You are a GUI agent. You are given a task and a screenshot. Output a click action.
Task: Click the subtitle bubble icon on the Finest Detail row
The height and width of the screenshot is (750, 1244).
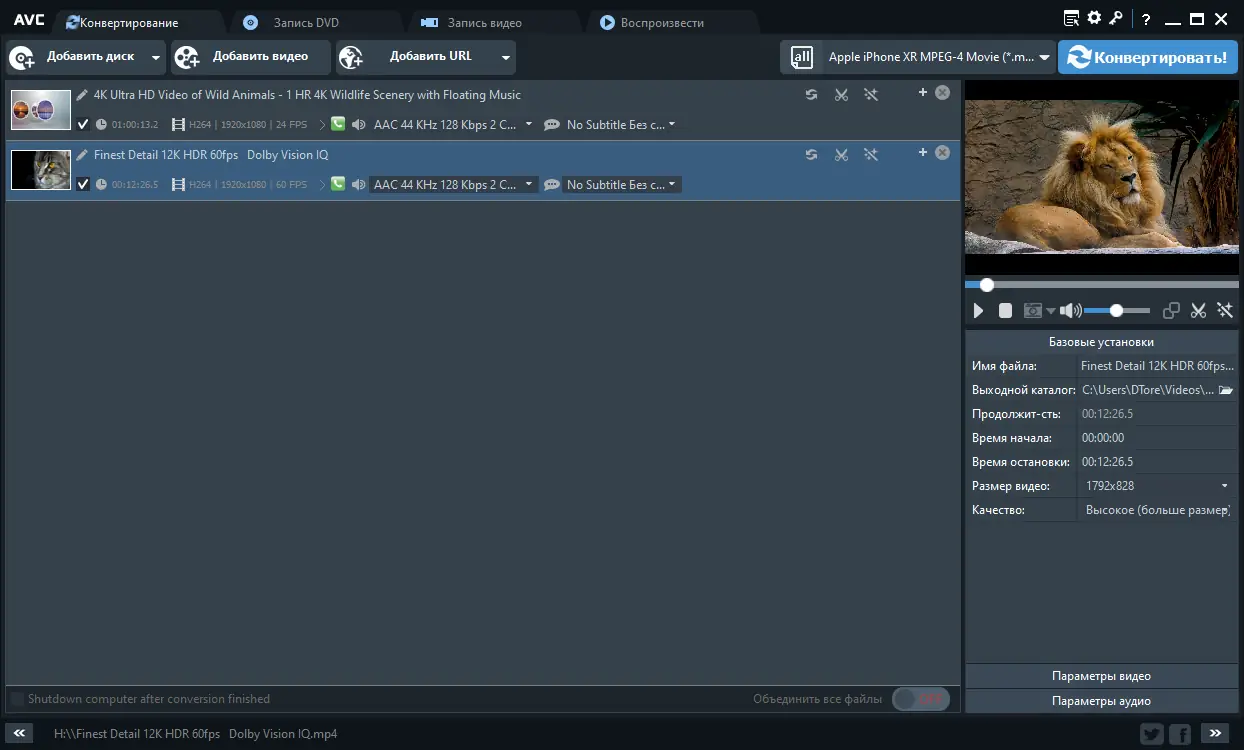click(552, 185)
